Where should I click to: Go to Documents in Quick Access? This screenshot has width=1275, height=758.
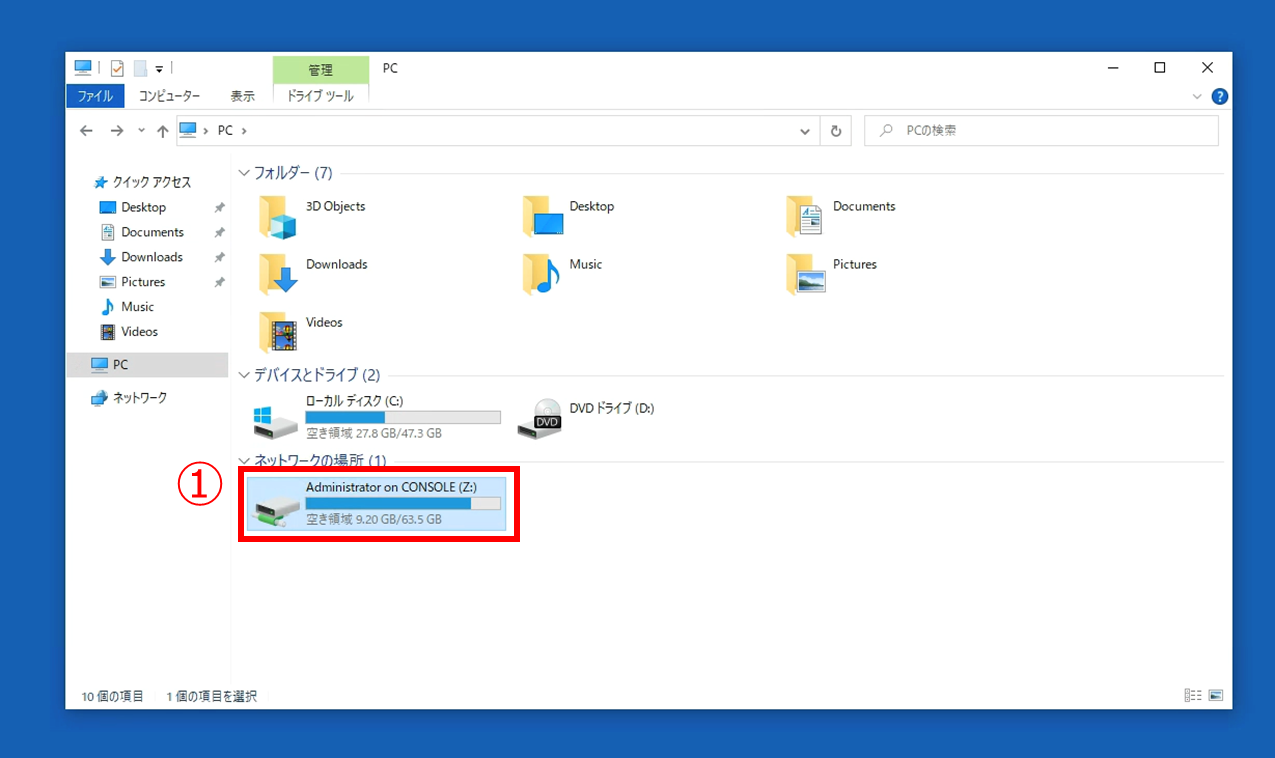[x=152, y=232]
